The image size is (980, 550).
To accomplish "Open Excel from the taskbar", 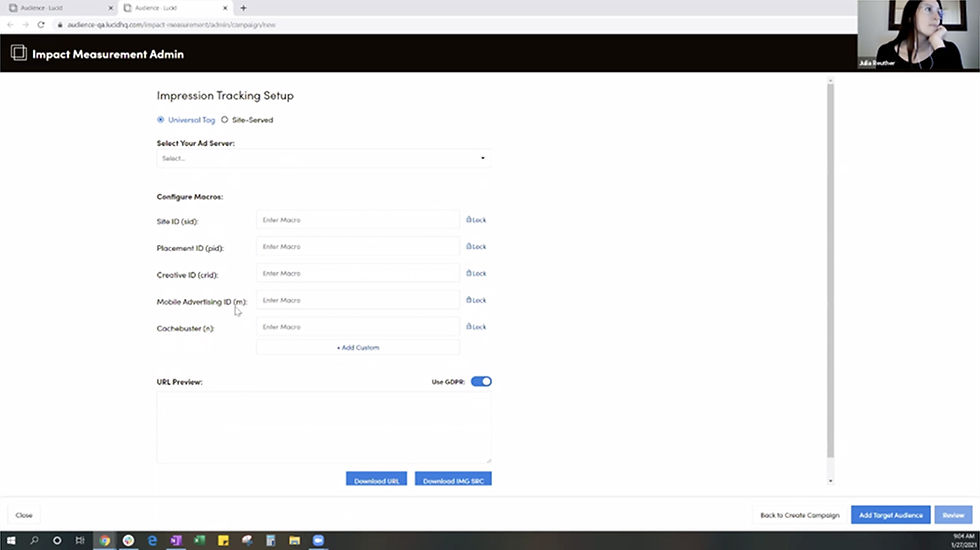I will coord(199,541).
